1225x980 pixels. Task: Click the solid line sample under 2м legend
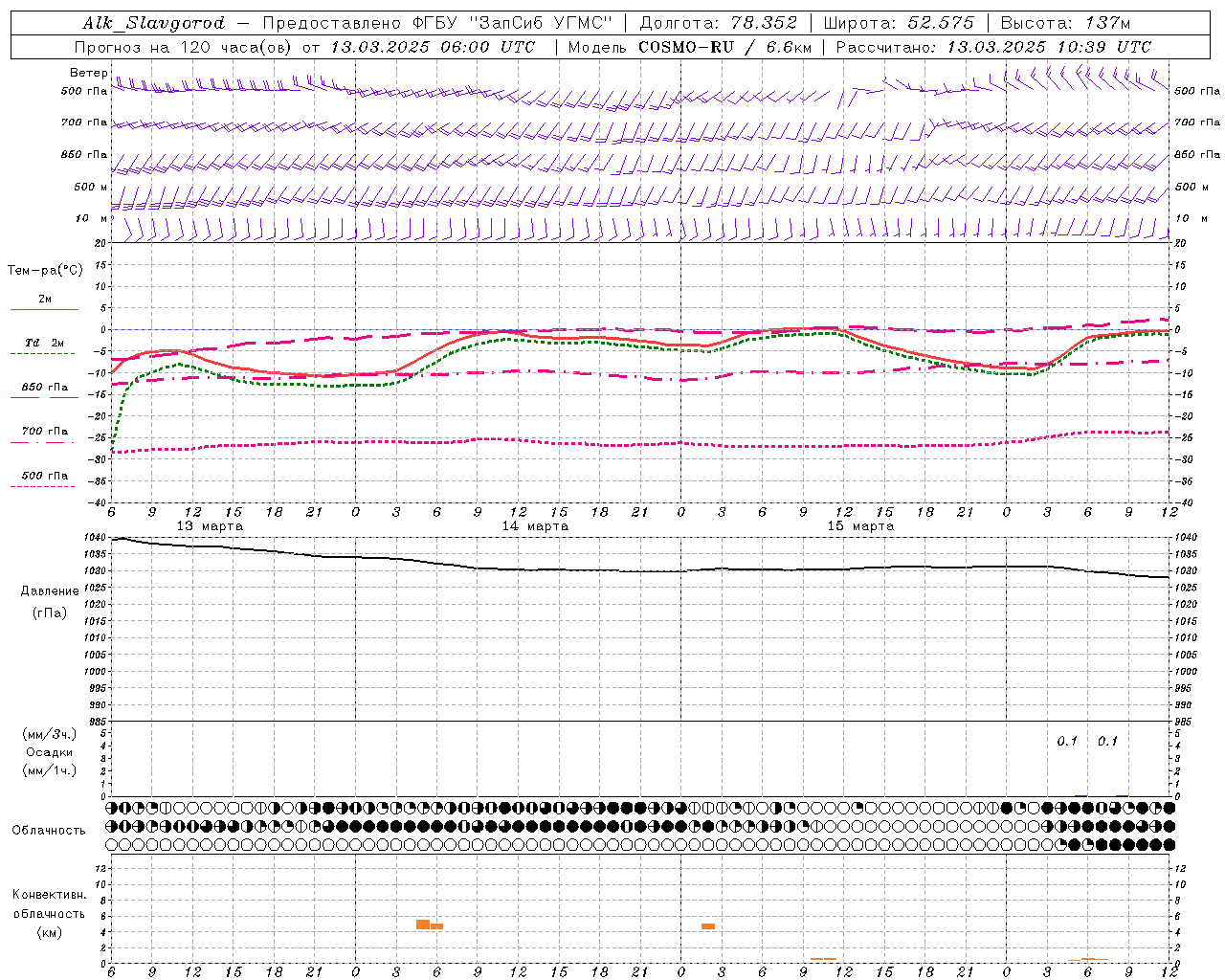[x=44, y=310]
